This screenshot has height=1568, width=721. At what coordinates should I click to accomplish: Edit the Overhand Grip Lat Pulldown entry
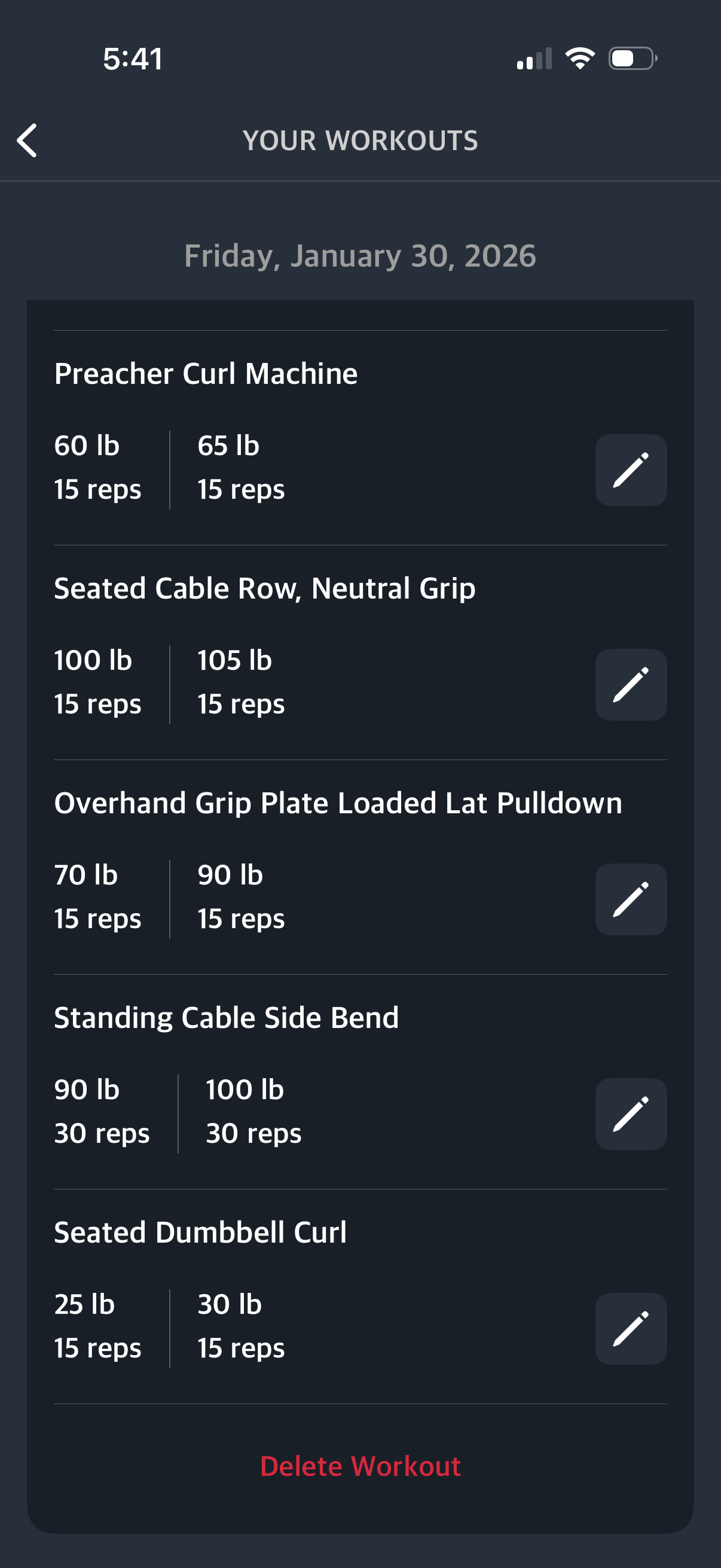pyautogui.click(x=630, y=899)
